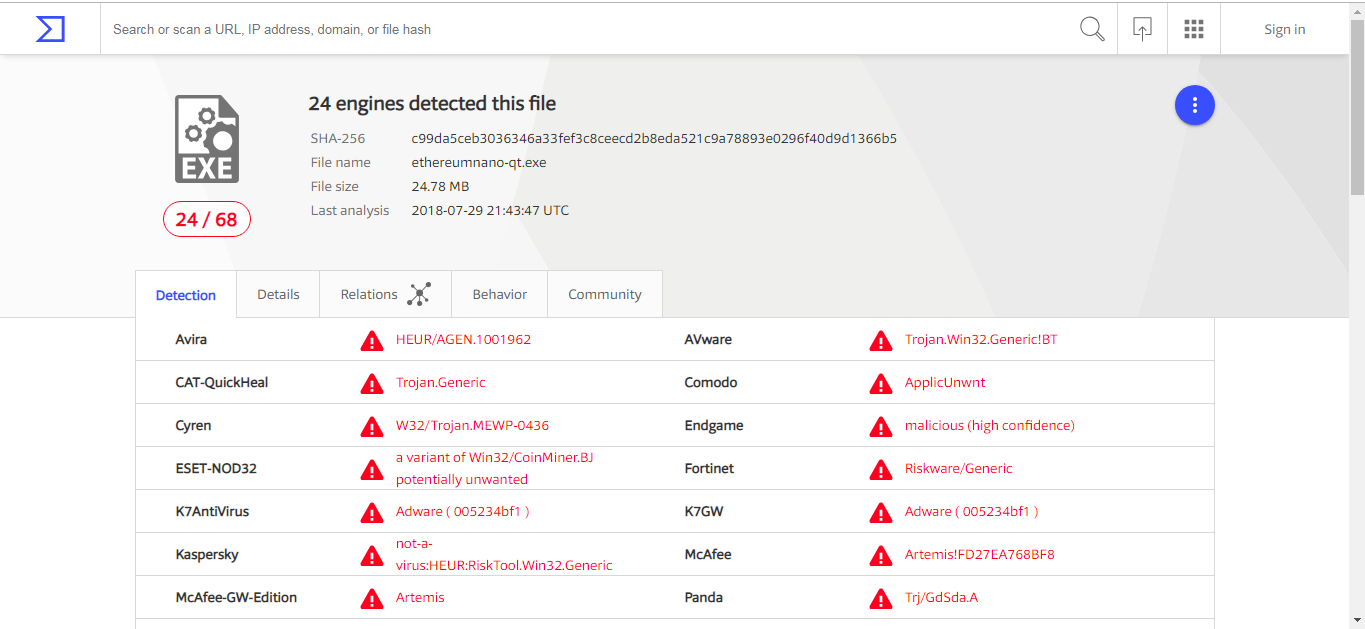
Task: Click the warning icon for Fortinet
Action: pos(881,470)
